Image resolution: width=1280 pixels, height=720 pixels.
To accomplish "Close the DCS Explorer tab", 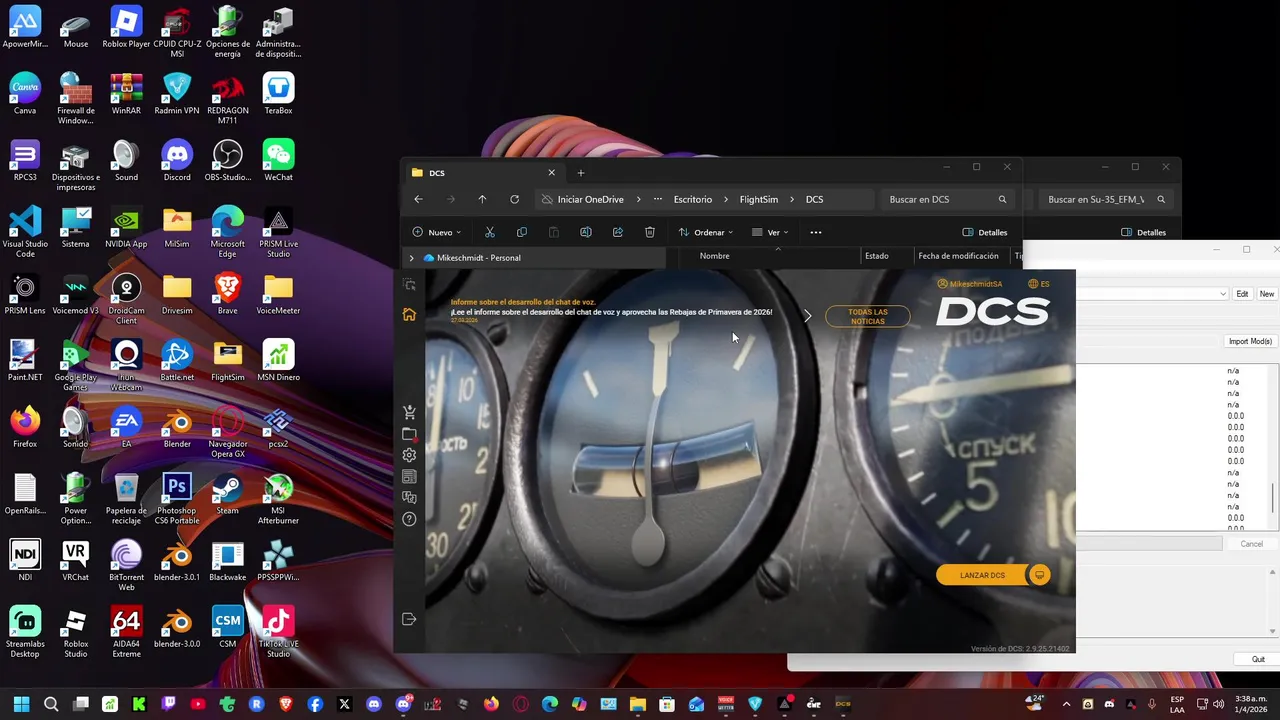I will click(551, 173).
